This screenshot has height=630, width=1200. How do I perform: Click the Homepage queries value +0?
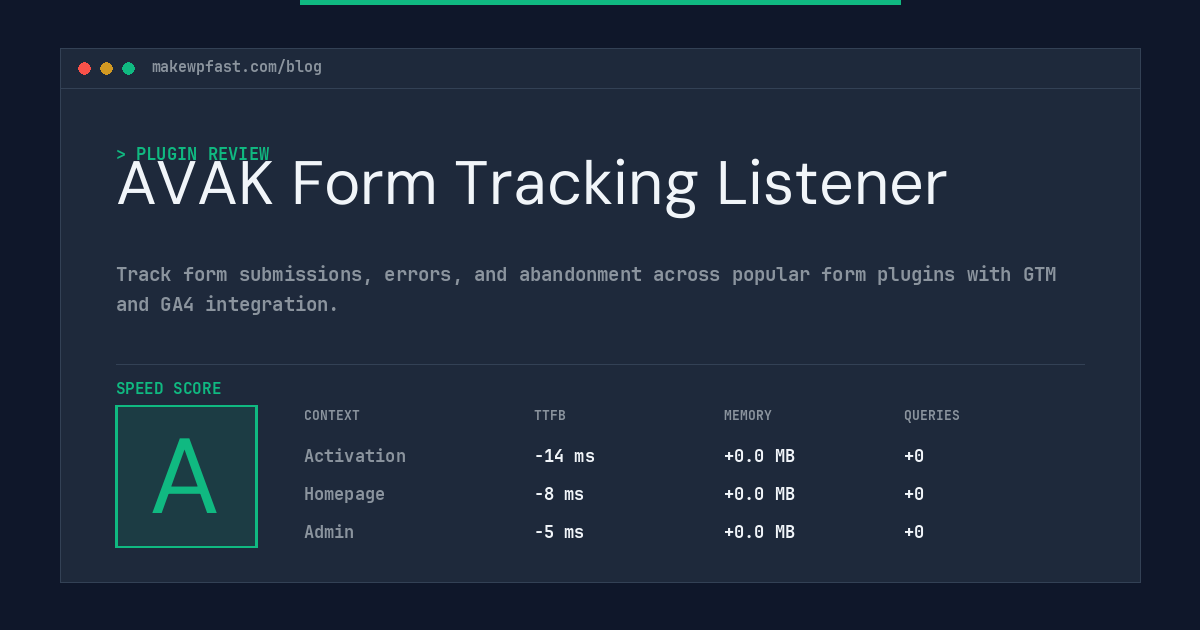(914, 494)
